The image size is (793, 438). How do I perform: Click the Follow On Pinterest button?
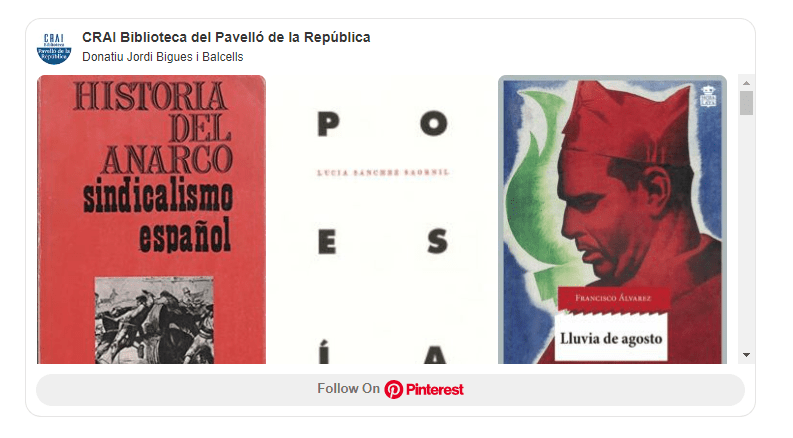coord(390,389)
